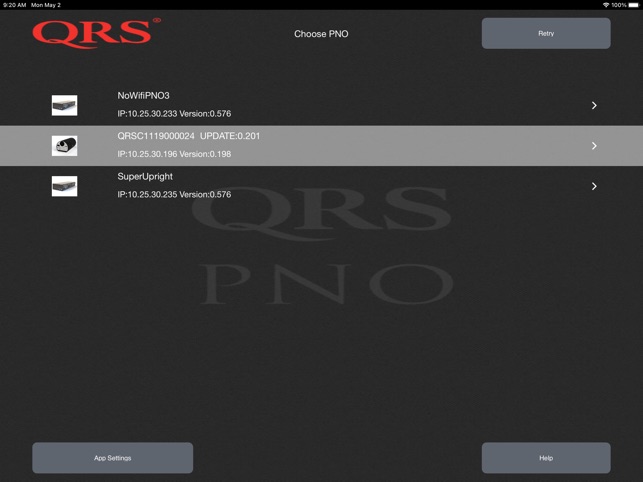
Task: Click the Choose PNO title
Action: coord(321,34)
